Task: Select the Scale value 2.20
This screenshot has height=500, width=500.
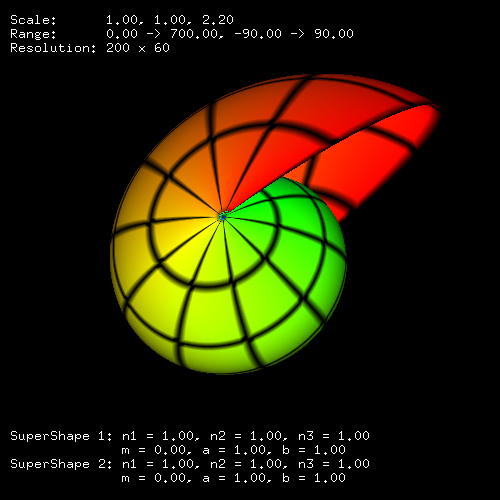Action: [218, 20]
